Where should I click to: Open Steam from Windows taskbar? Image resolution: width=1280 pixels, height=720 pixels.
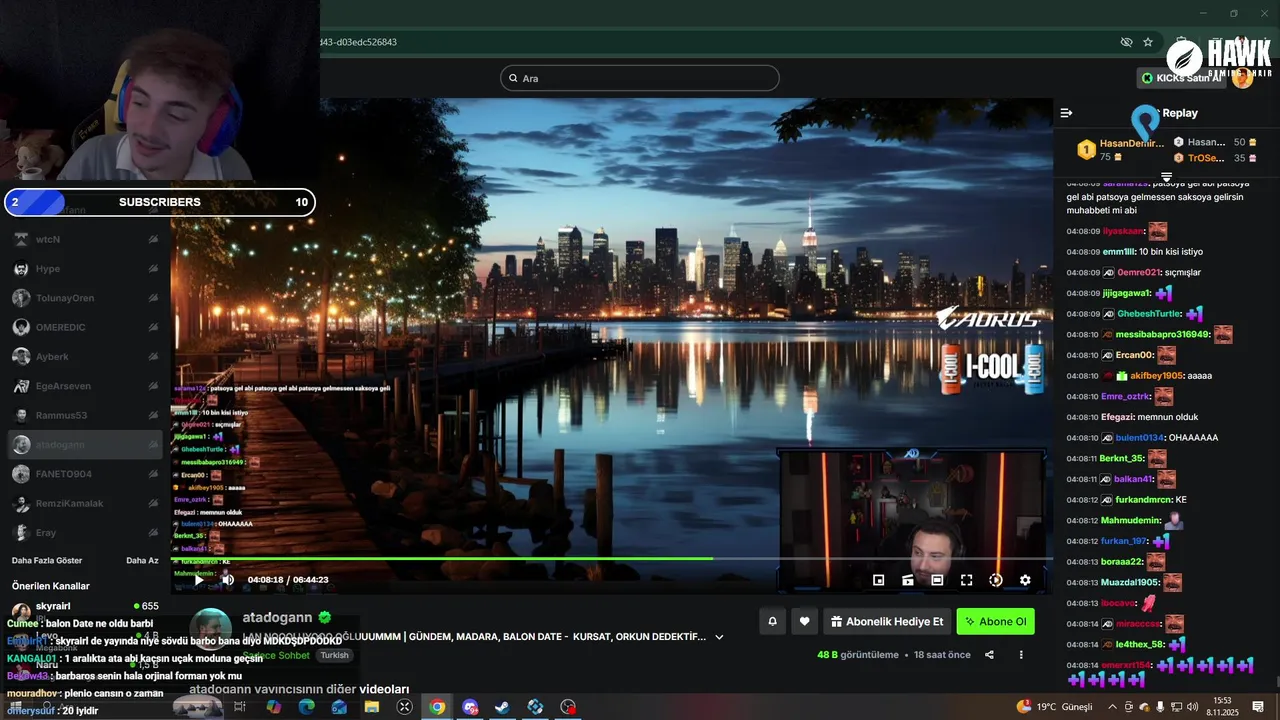point(503,707)
